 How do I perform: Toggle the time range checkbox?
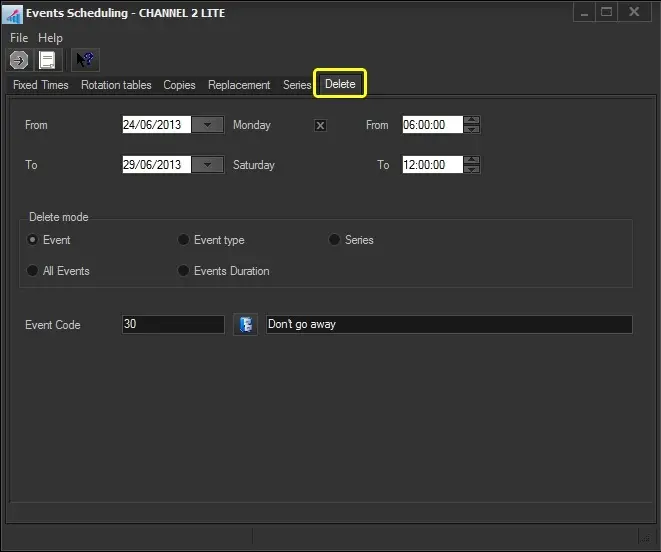(320, 126)
